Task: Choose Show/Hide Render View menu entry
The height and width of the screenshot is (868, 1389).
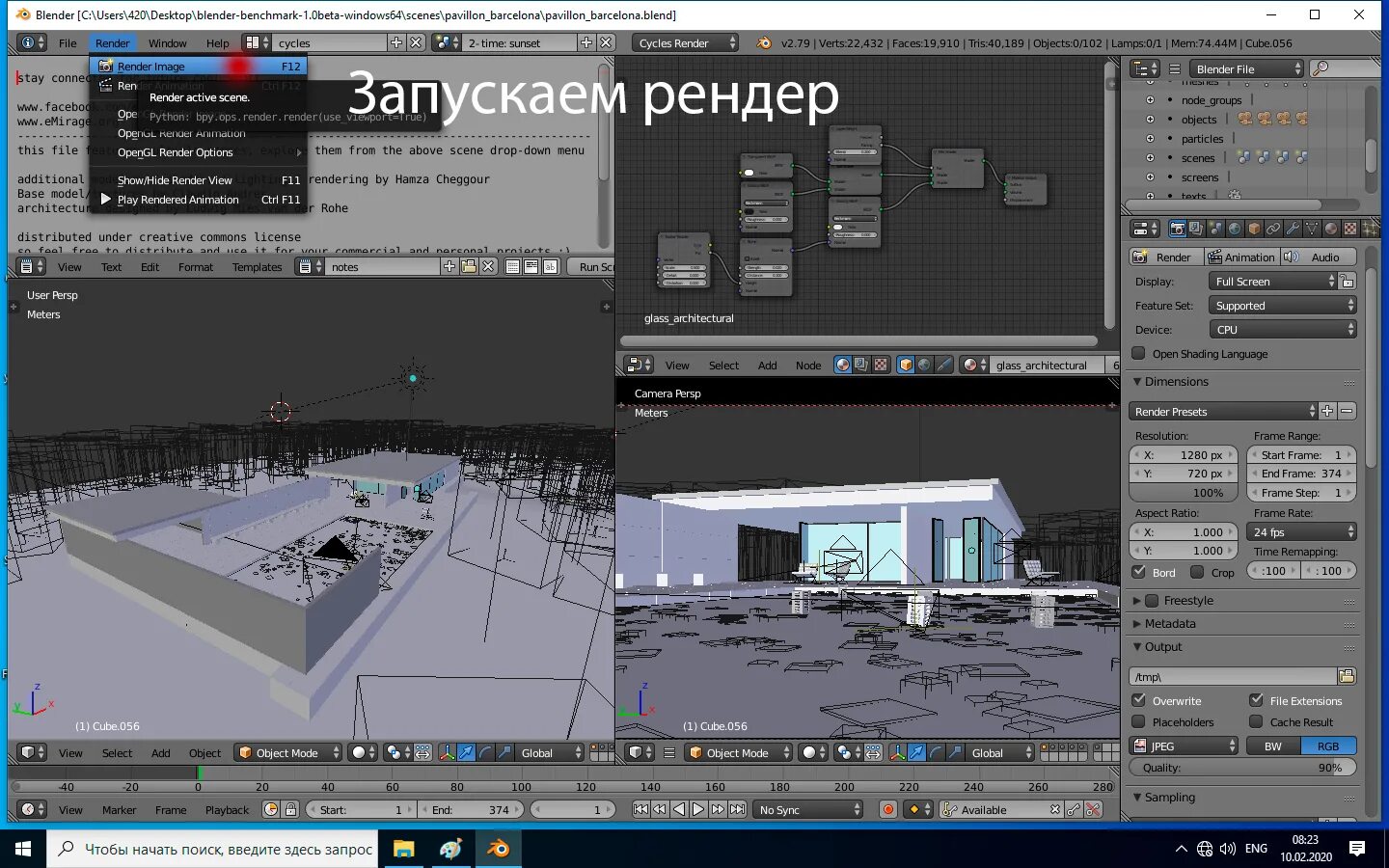Action: tap(200, 180)
